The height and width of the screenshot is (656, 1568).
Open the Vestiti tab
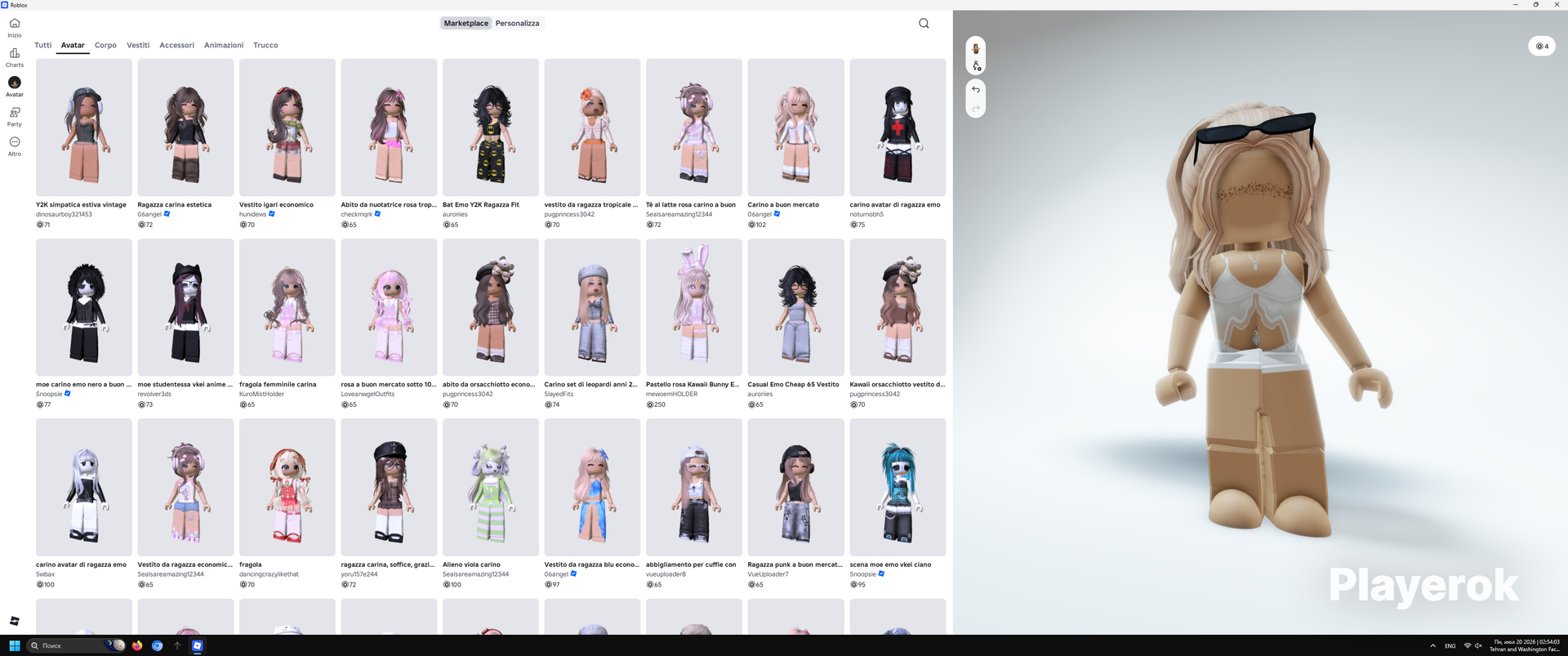138,46
